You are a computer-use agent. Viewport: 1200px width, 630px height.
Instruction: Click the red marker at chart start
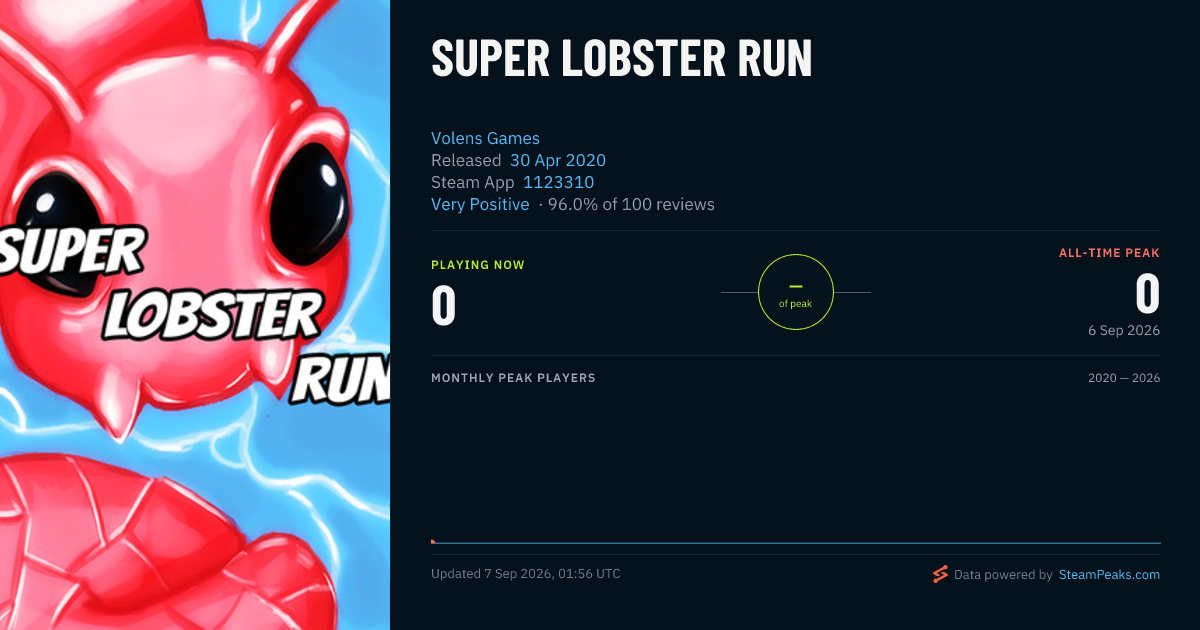pos(433,541)
